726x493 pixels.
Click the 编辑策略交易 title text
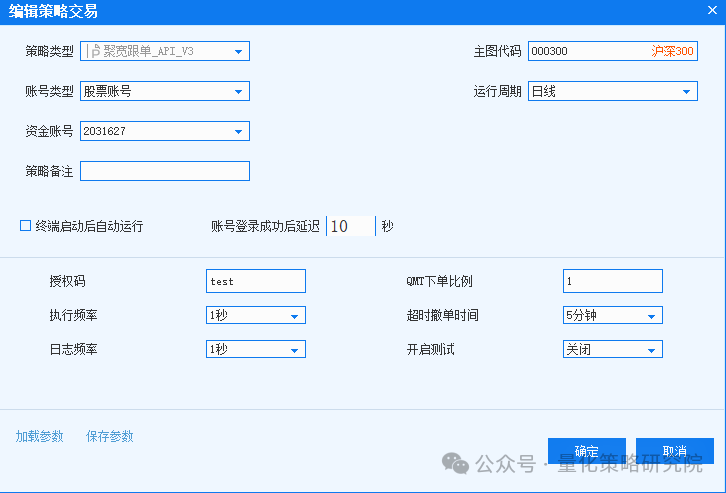pyautogui.click(x=53, y=11)
